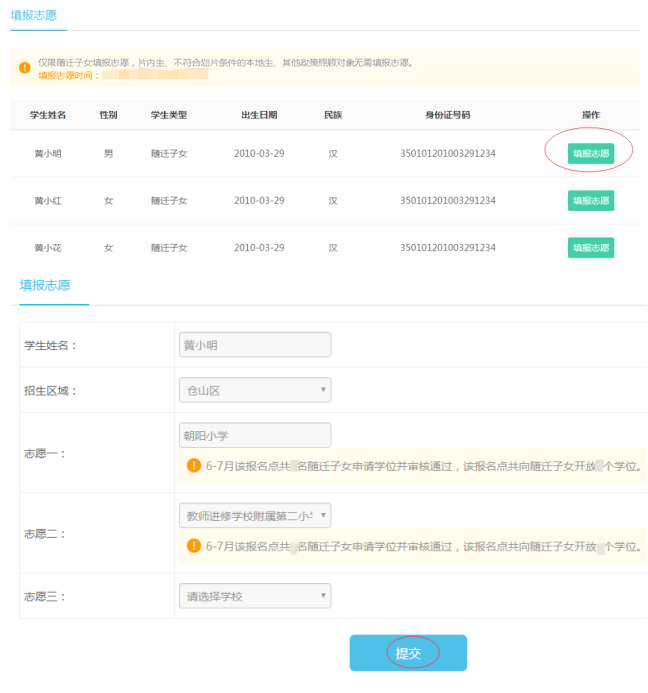Click the ID number in 黄小红's row

tap(447, 201)
